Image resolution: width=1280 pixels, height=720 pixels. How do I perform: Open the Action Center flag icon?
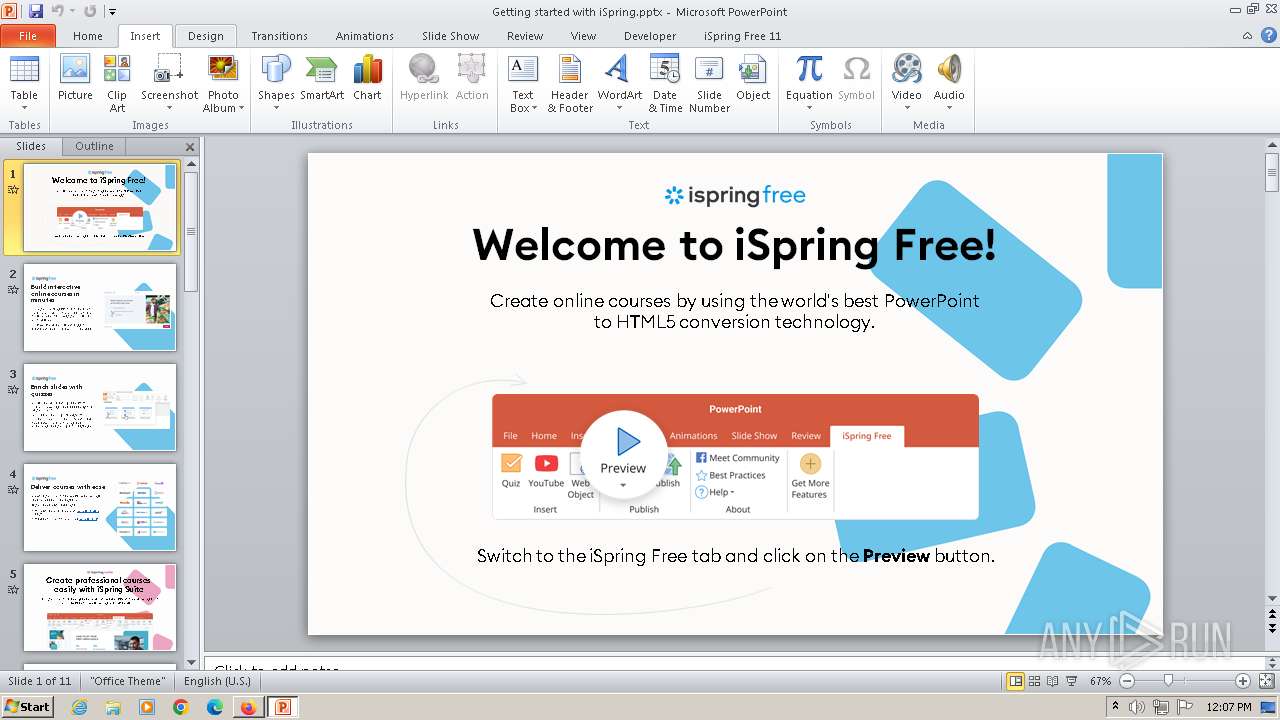click(x=1185, y=707)
